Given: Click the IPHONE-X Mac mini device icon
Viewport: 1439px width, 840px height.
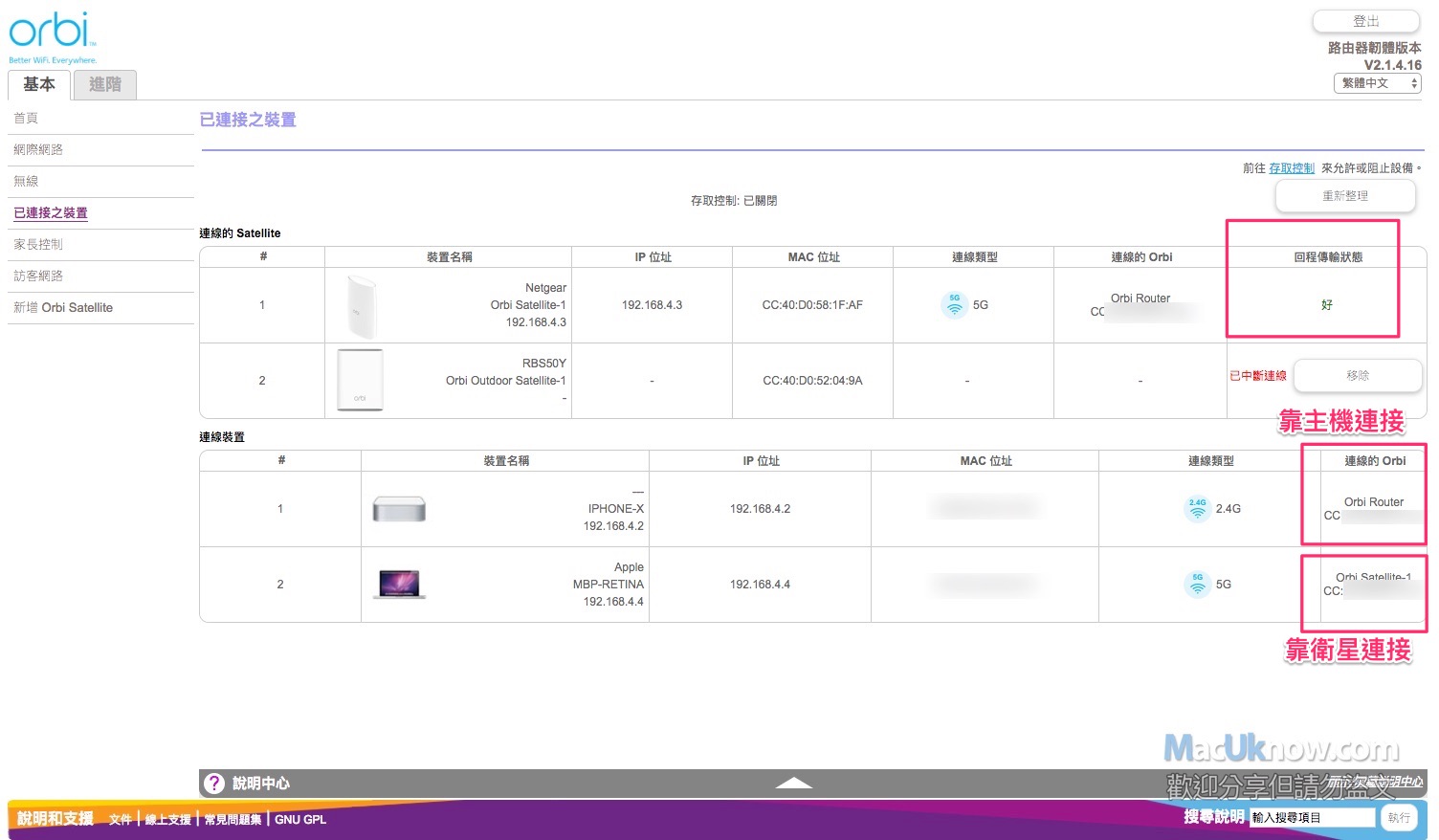Looking at the screenshot, I should click(x=399, y=509).
